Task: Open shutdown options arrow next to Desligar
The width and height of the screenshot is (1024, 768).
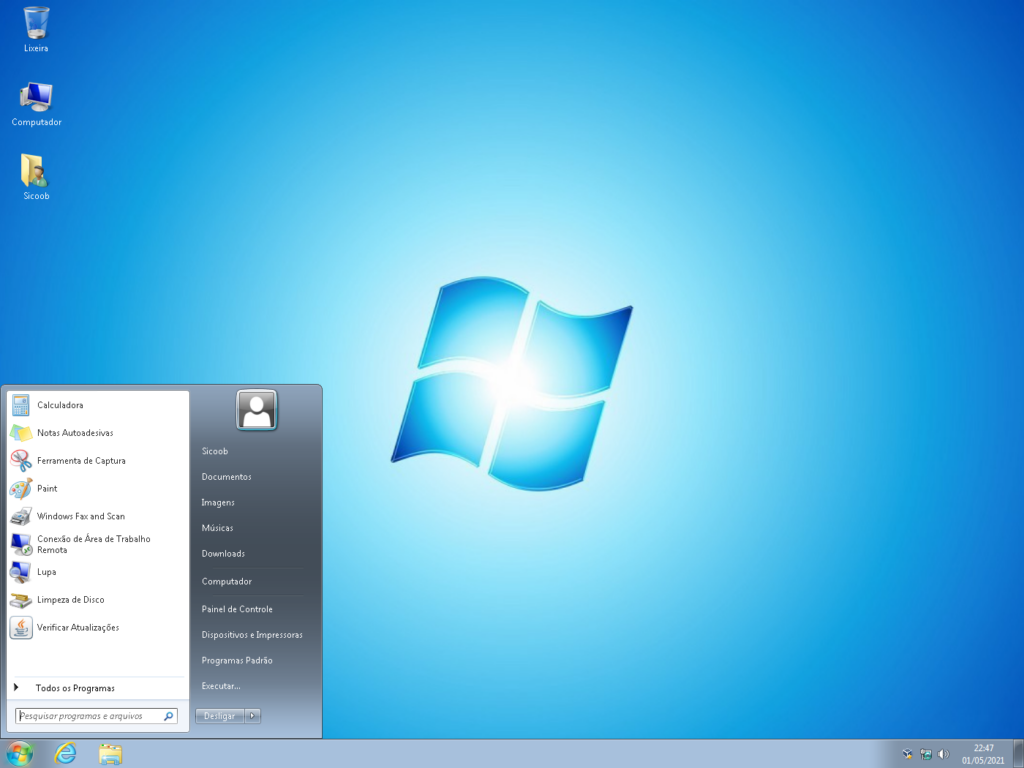Action: point(253,716)
